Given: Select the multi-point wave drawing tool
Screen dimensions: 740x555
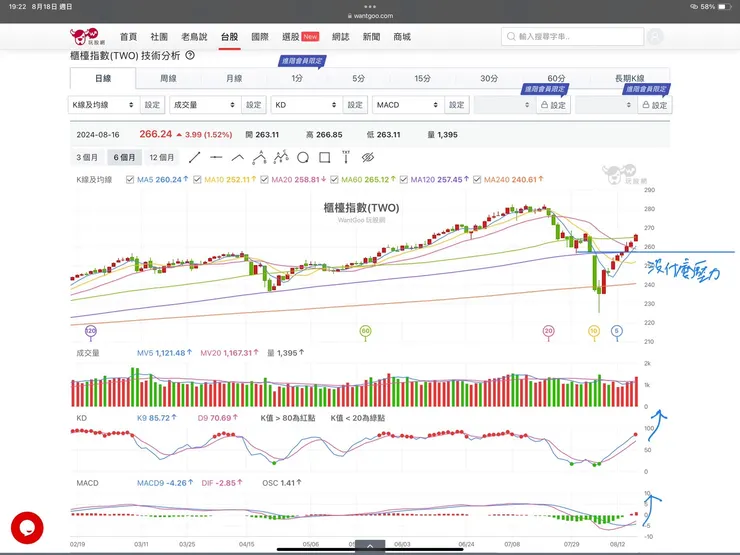Looking at the screenshot, I should pos(281,157).
